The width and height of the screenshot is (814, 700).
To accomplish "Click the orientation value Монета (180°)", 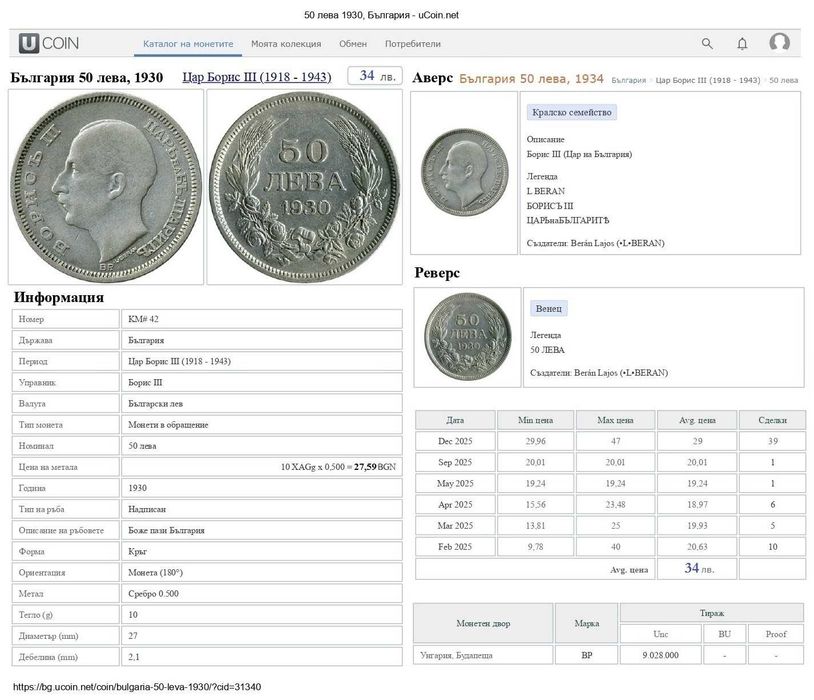I will (x=155, y=572).
